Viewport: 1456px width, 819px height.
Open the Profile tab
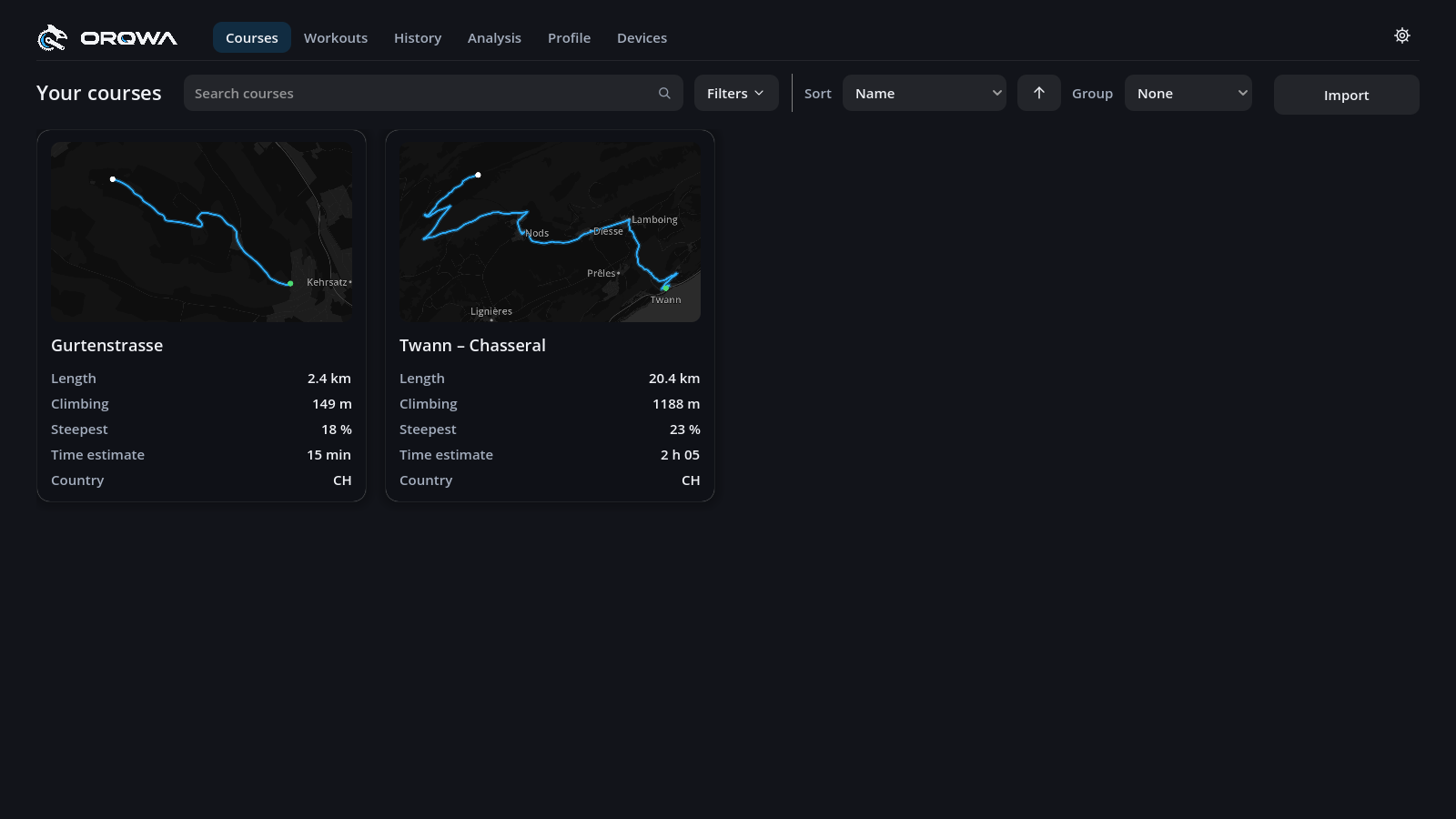coord(569,37)
